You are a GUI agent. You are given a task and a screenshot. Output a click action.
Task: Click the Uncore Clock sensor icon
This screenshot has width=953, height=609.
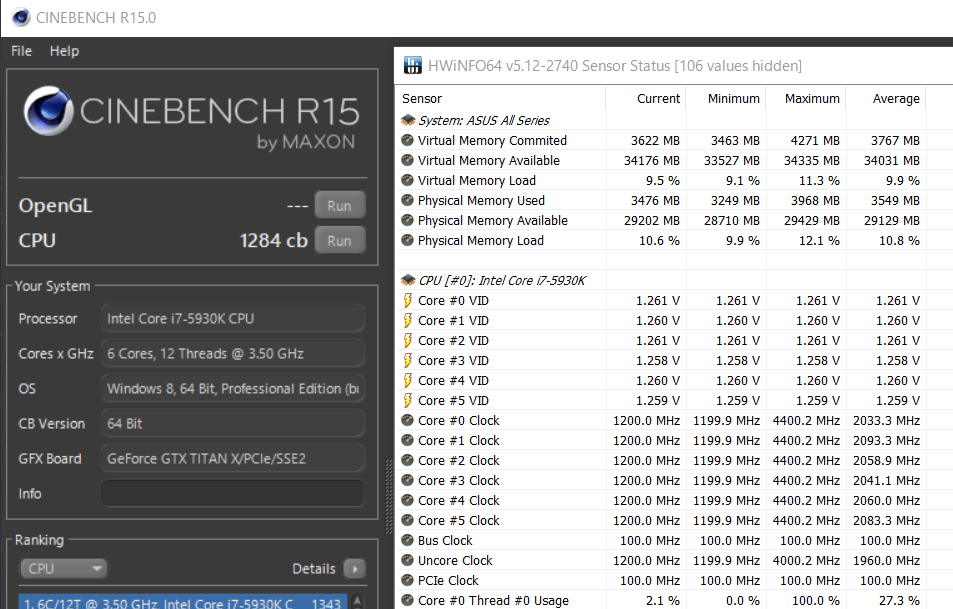(x=407, y=560)
